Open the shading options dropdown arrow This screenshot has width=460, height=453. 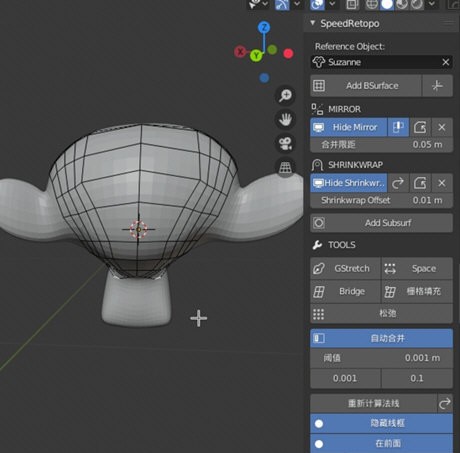pyautogui.click(x=432, y=4)
